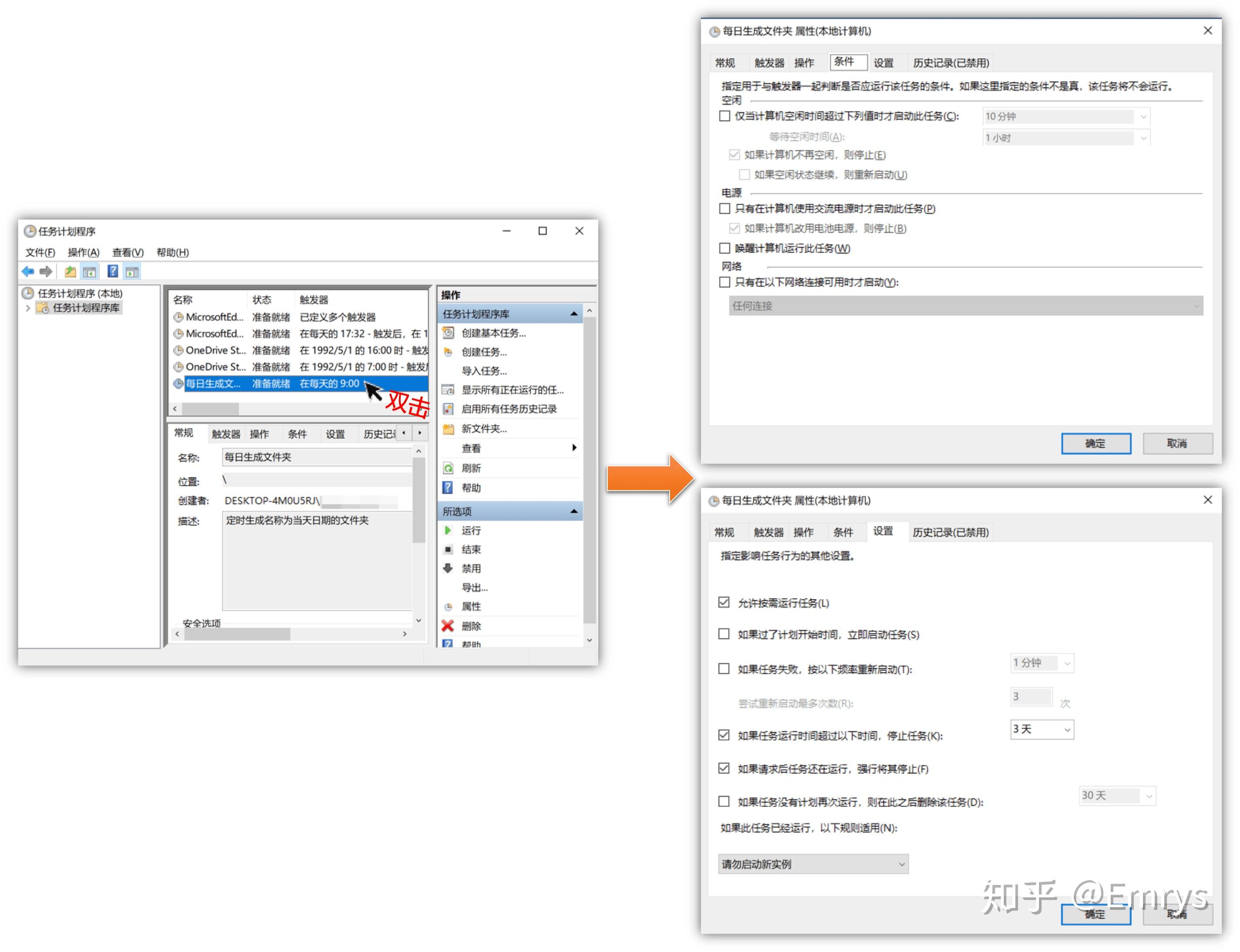
Task: Open the 操作(A) menu
Action: click(83, 252)
